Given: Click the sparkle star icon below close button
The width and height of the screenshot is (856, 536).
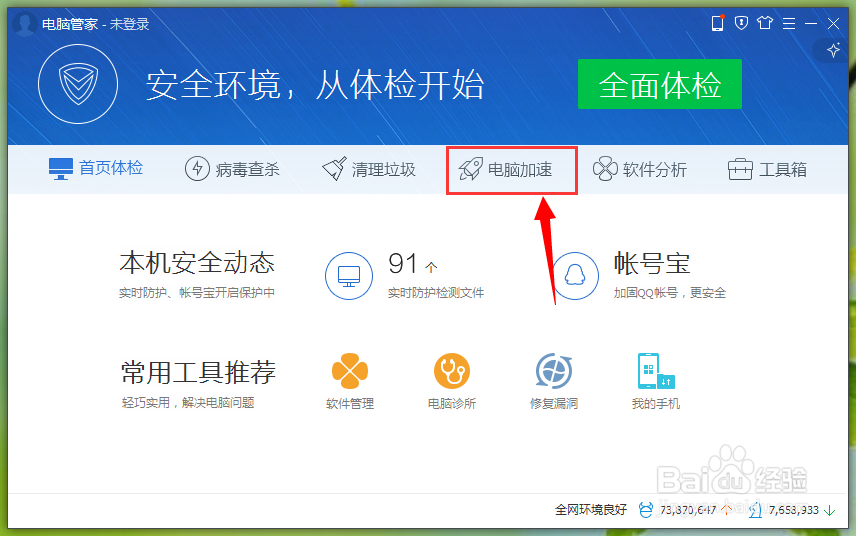Looking at the screenshot, I should pos(833,50).
